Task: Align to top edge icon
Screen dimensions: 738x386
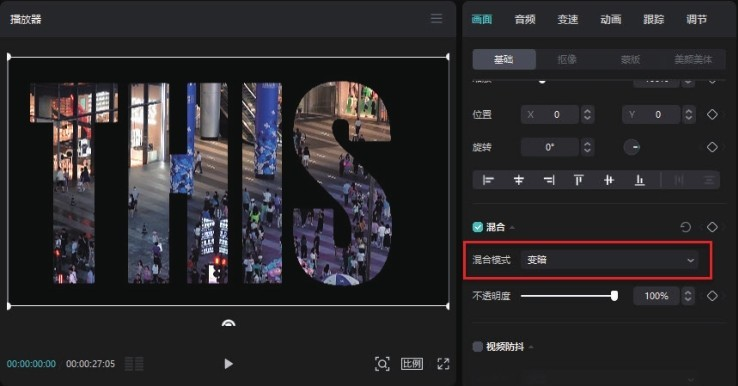Action: (578, 180)
